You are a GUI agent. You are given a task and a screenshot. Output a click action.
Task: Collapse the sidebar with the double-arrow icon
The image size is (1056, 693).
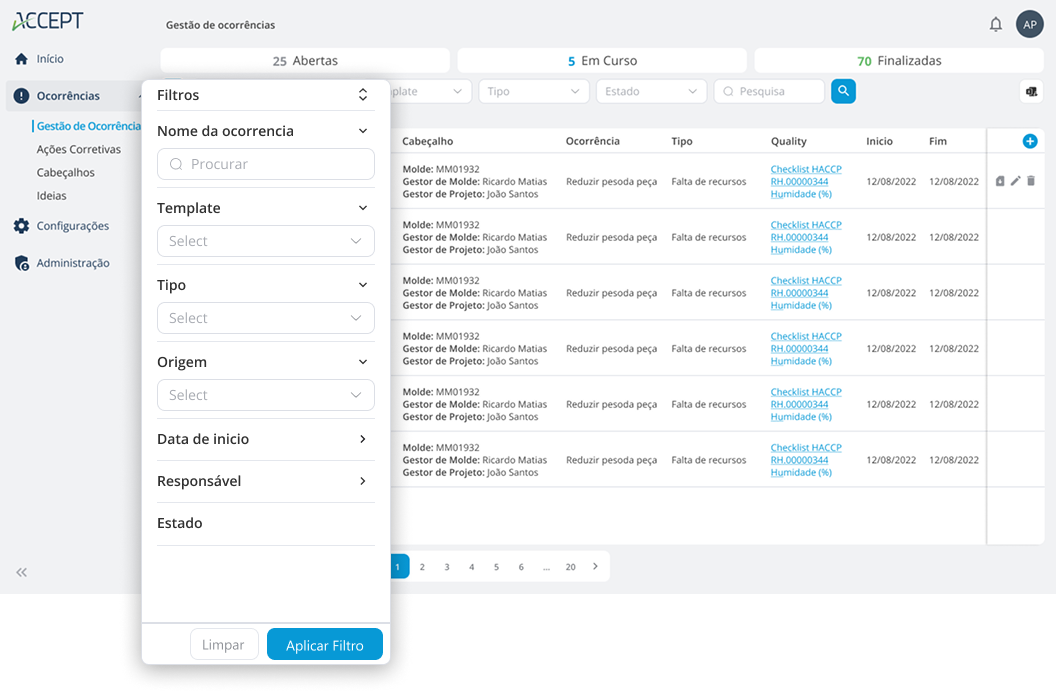coord(22,572)
